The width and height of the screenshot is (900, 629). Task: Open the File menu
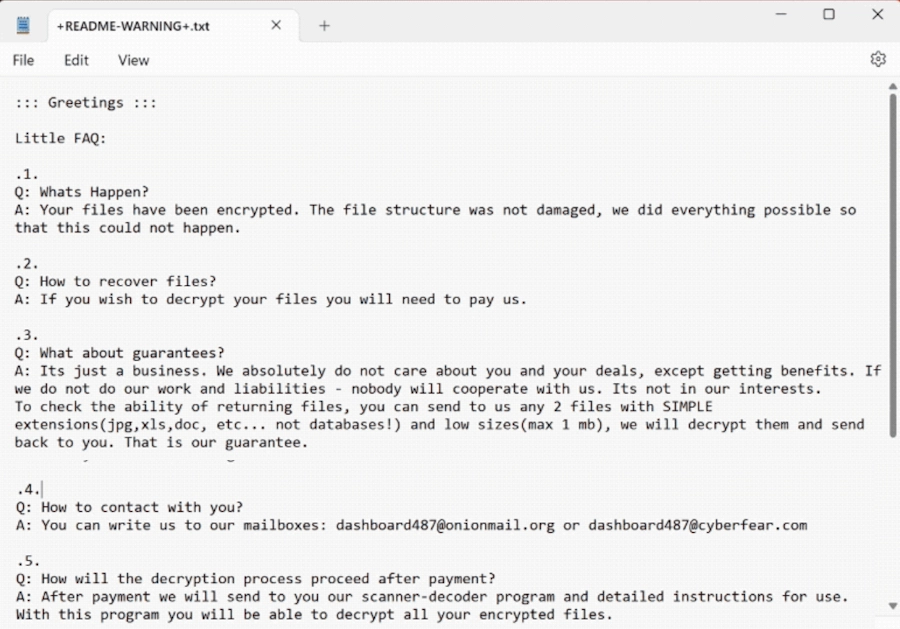tap(23, 60)
